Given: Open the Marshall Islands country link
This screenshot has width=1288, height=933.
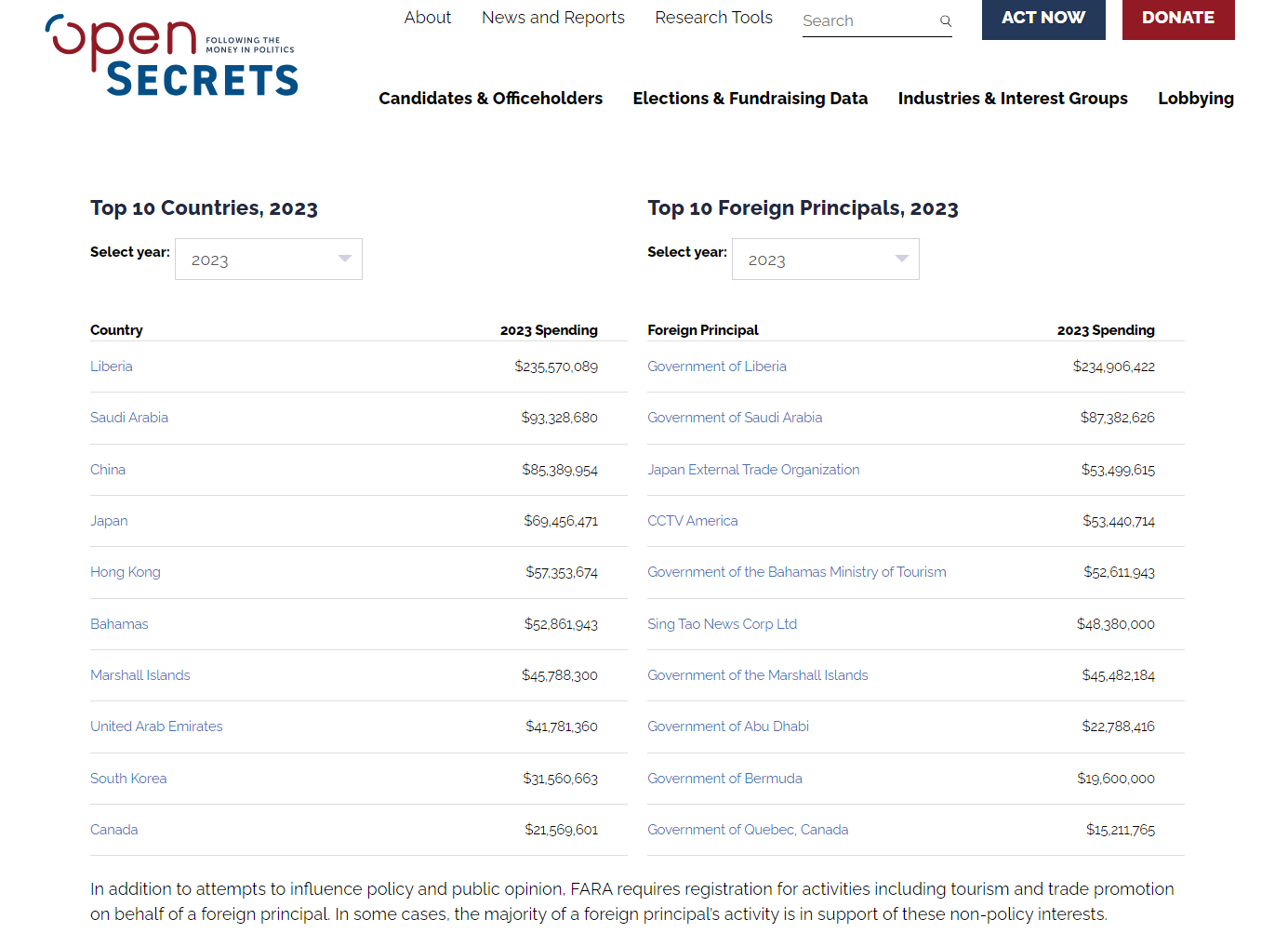Looking at the screenshot, I should (140, 675).
